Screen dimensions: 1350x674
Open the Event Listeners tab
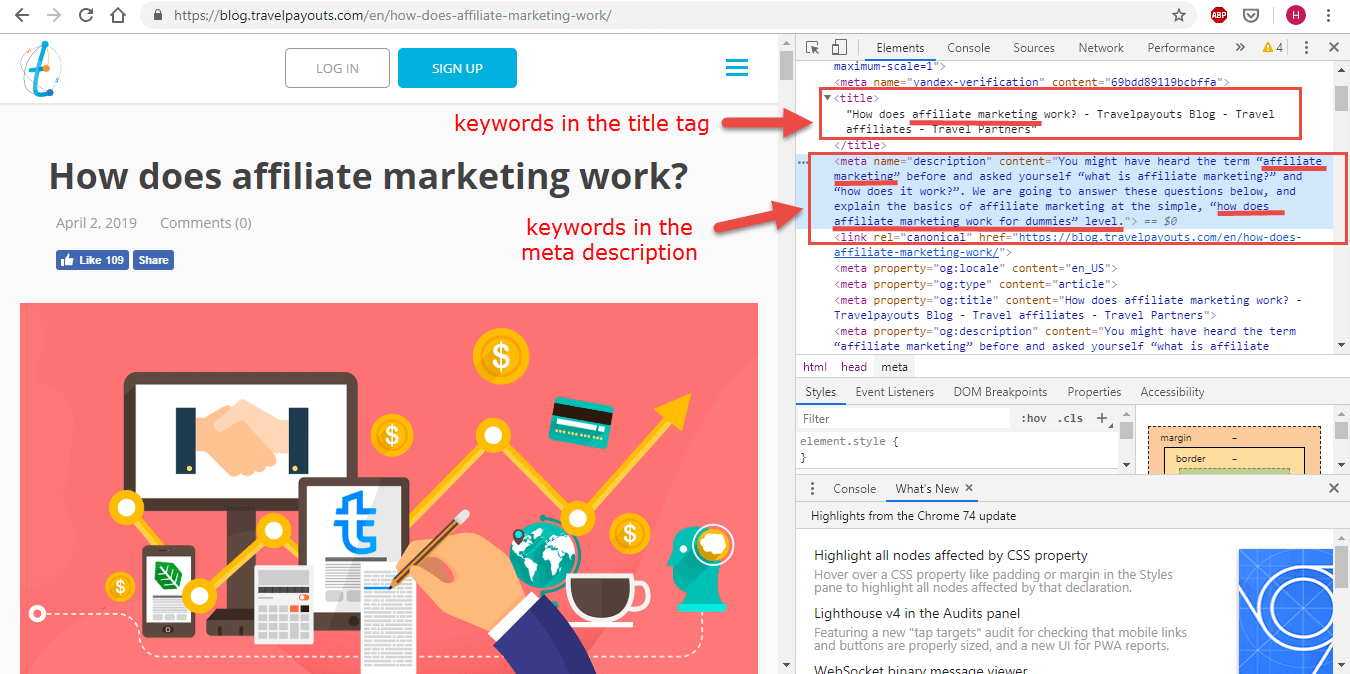click(894, 392)
